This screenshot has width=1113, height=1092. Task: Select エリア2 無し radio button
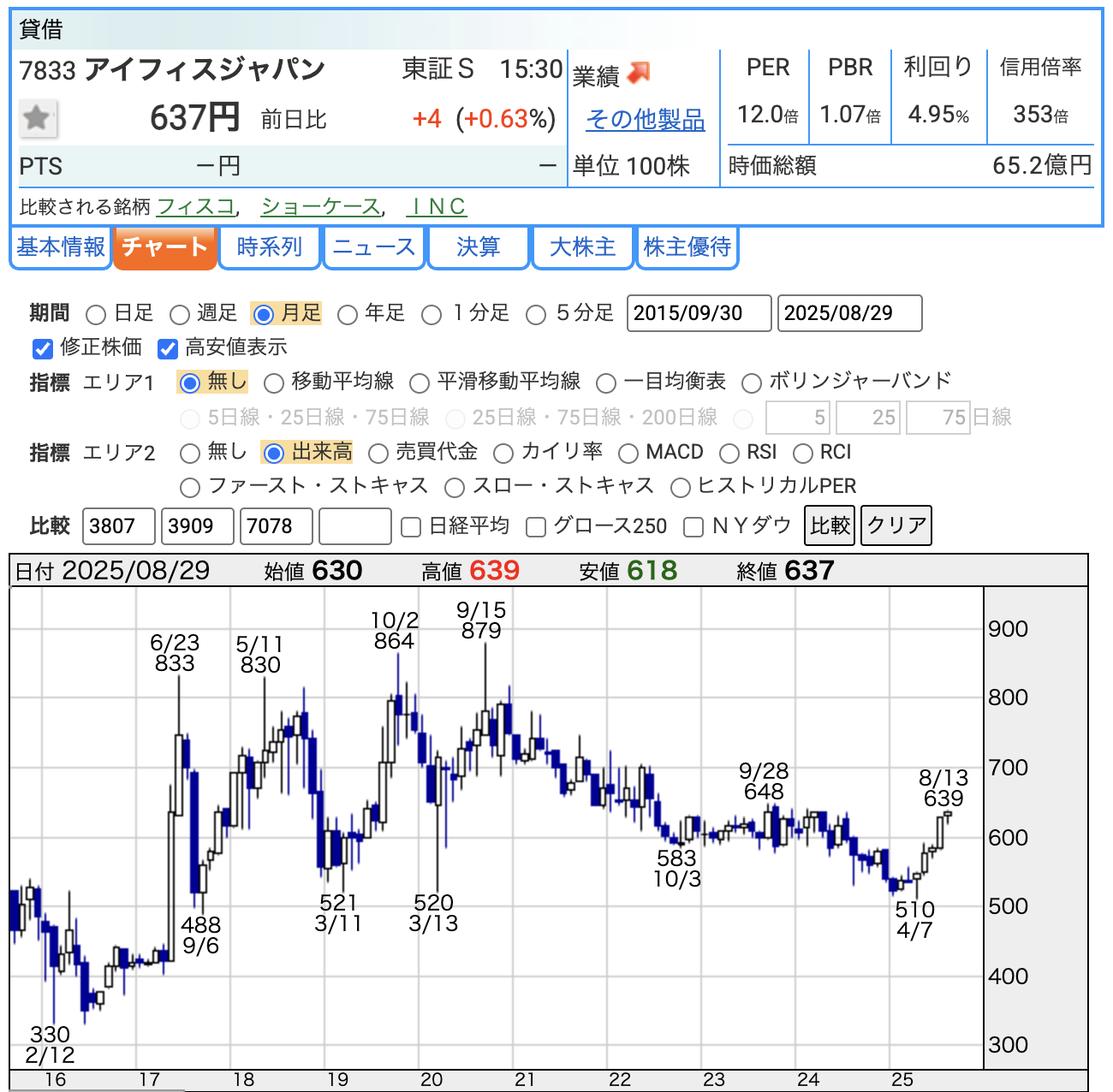tap(190, 453)
